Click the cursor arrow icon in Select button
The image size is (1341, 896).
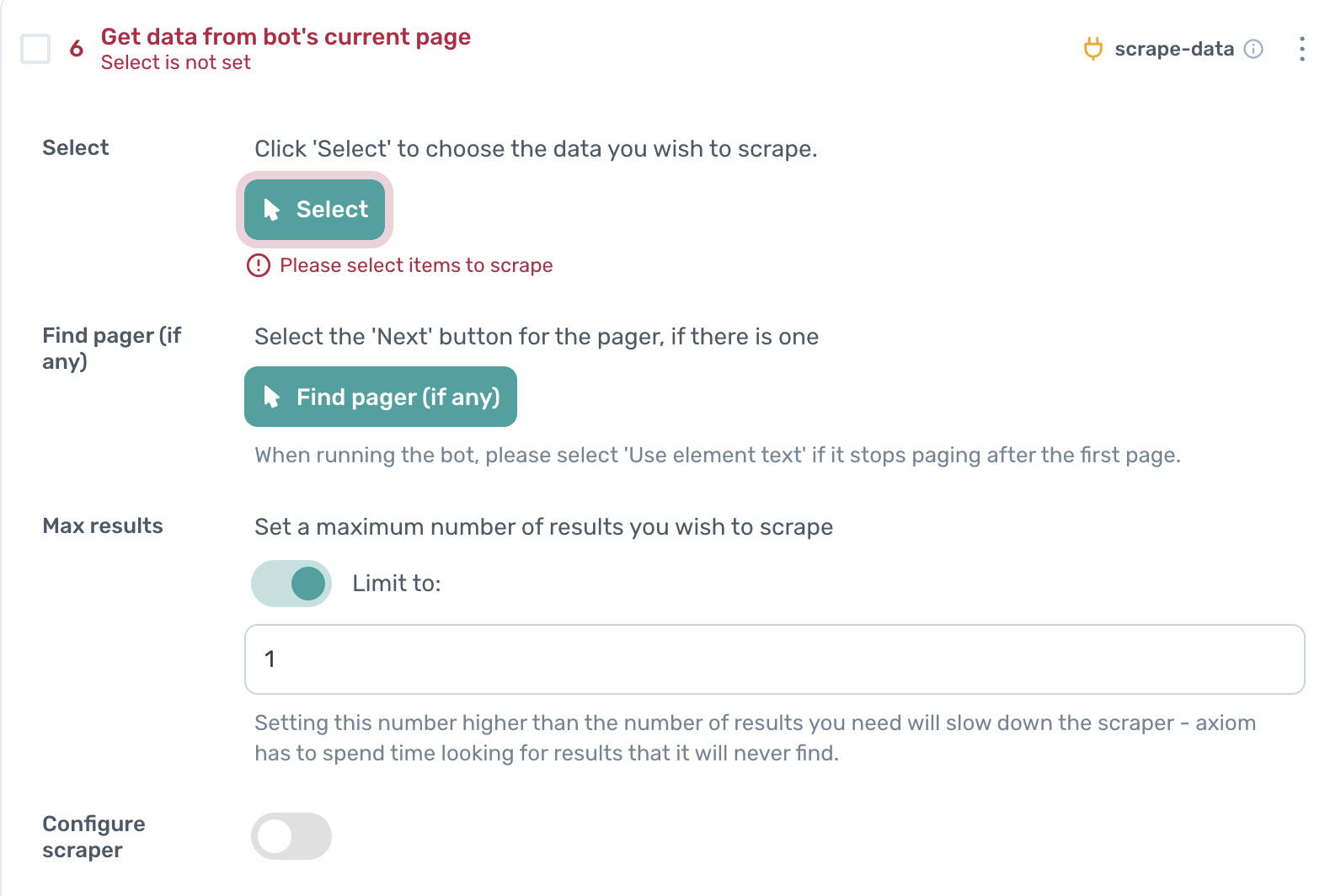pos(271,210)
